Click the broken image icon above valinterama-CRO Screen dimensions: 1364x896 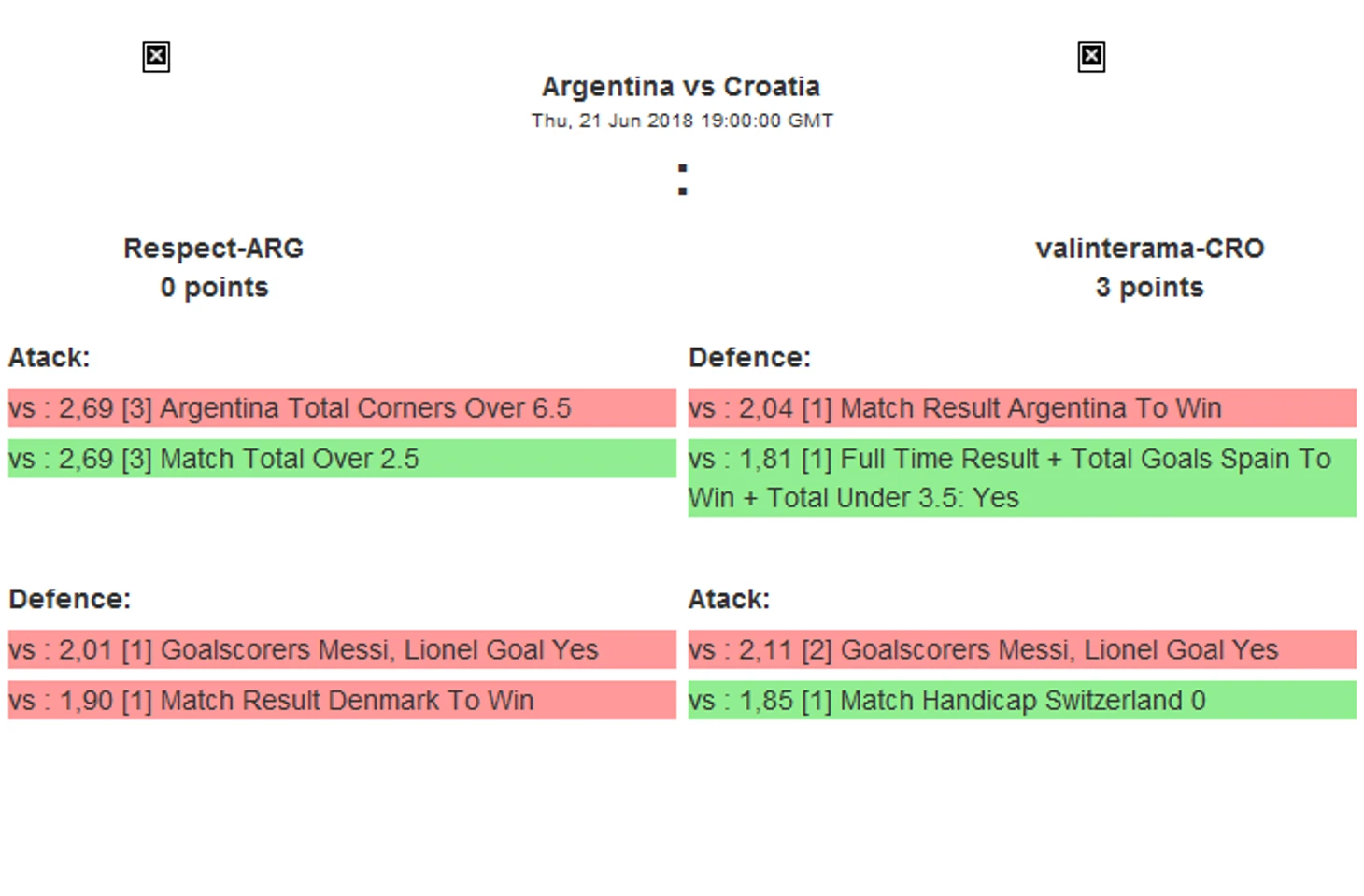1090,57
